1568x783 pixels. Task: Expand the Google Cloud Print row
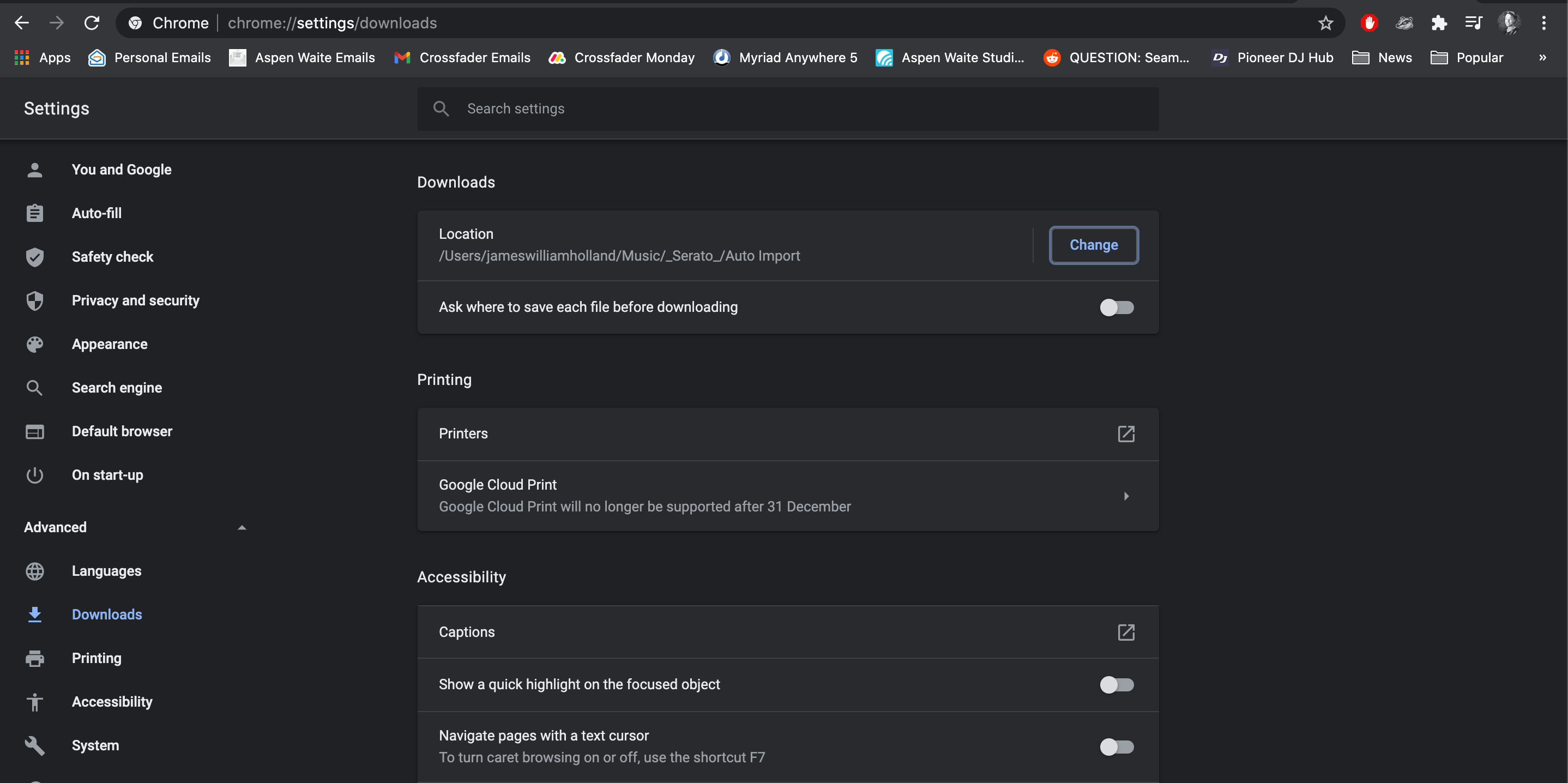1126,496
